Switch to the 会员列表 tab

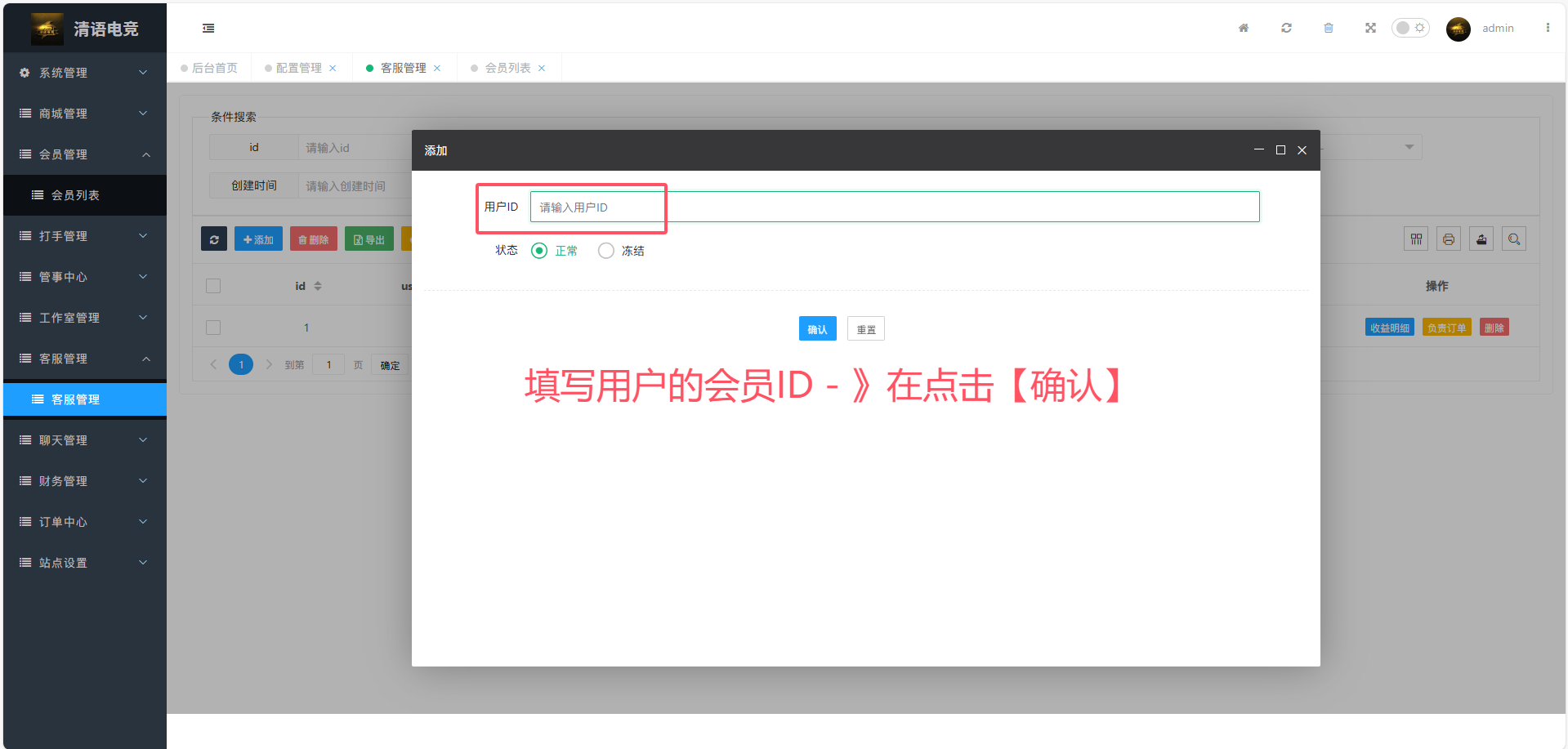(507, 68)
